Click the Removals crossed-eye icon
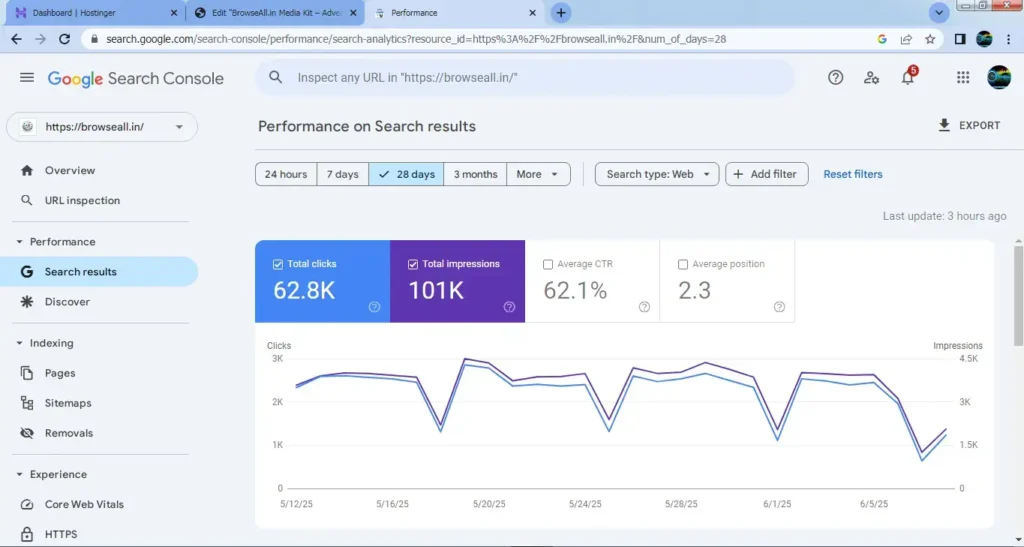 (x=27, y=433)
